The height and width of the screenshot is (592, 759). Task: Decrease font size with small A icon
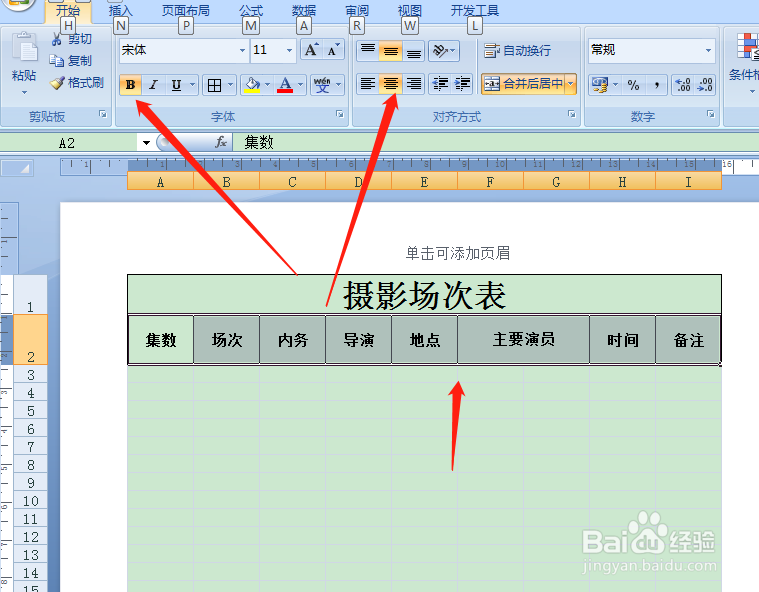pyautogui.click(x=334, y=50)
